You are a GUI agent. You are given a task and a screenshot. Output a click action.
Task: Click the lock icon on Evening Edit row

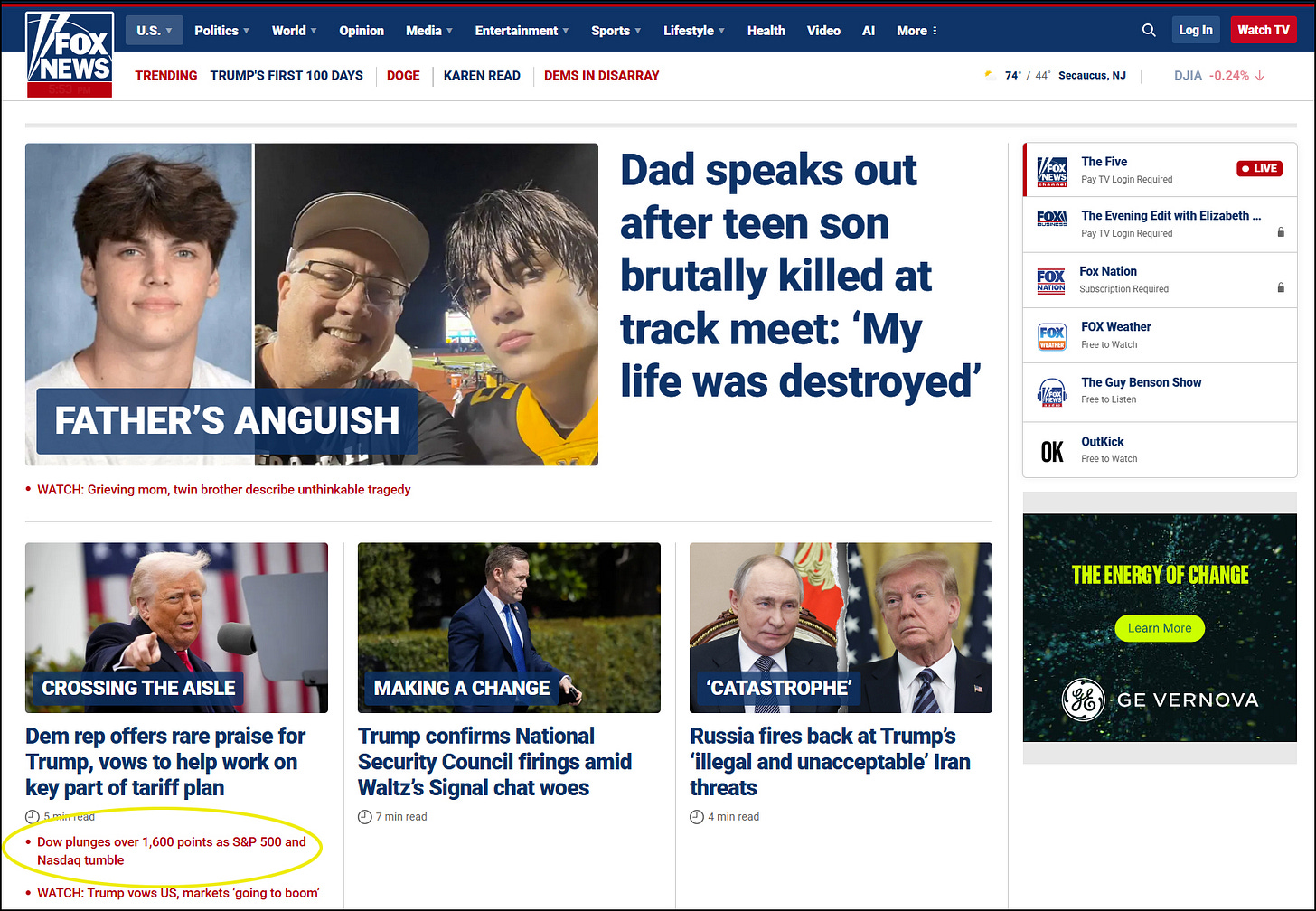coord(1281,232)
